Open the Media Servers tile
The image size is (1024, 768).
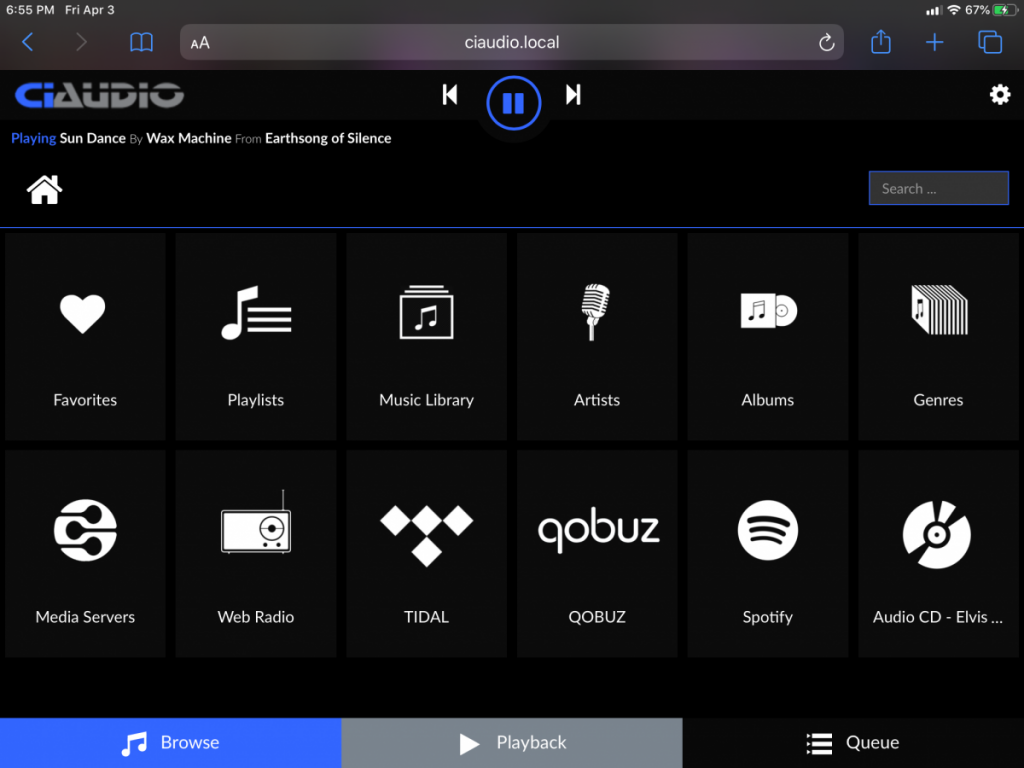click(85, 553)
